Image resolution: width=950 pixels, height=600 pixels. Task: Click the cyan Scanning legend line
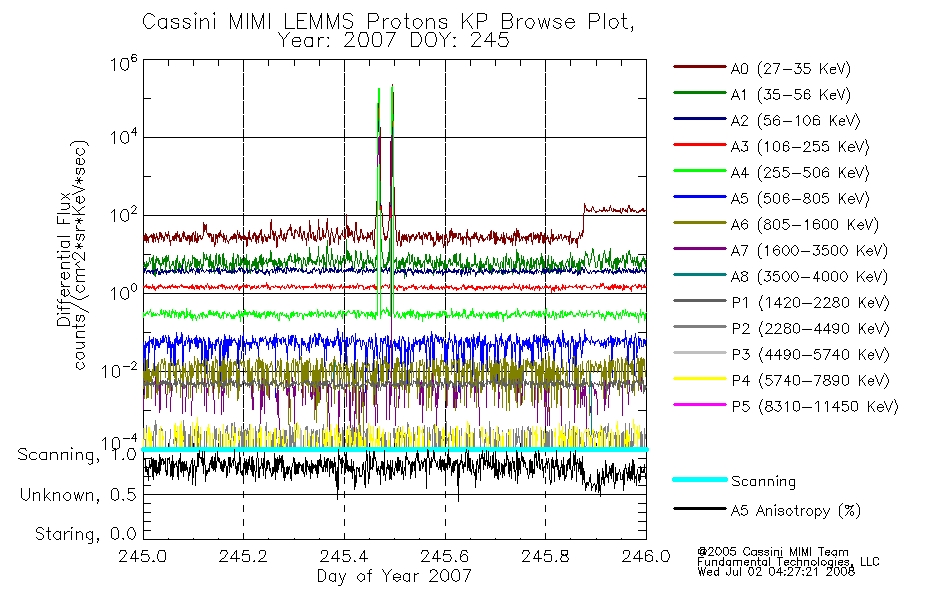[699, 479]
